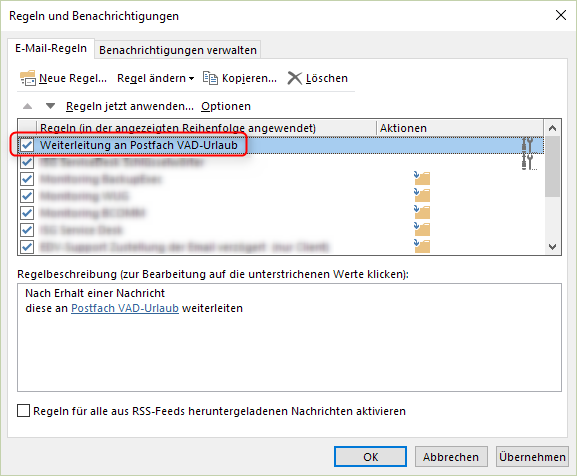Toggle checkbox of the seventh rule row

[27, 247]
